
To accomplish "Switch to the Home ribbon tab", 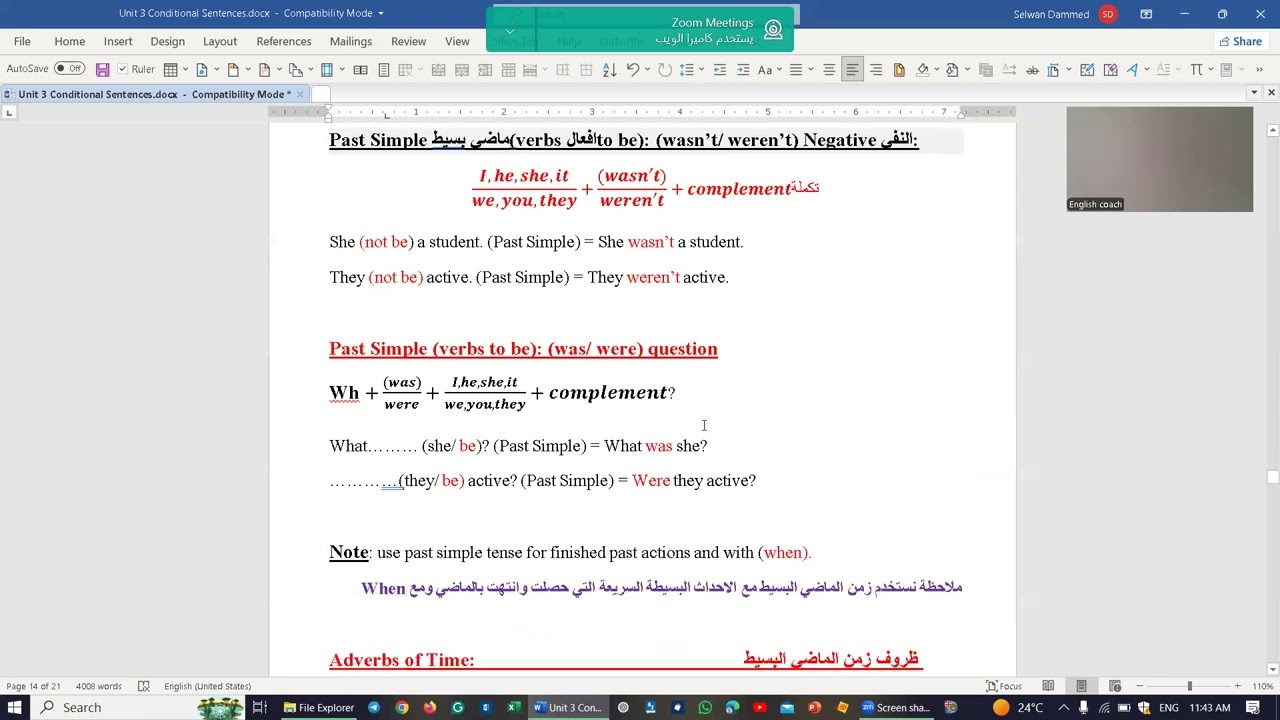I will pyautogui.click(x=69, y=41).
